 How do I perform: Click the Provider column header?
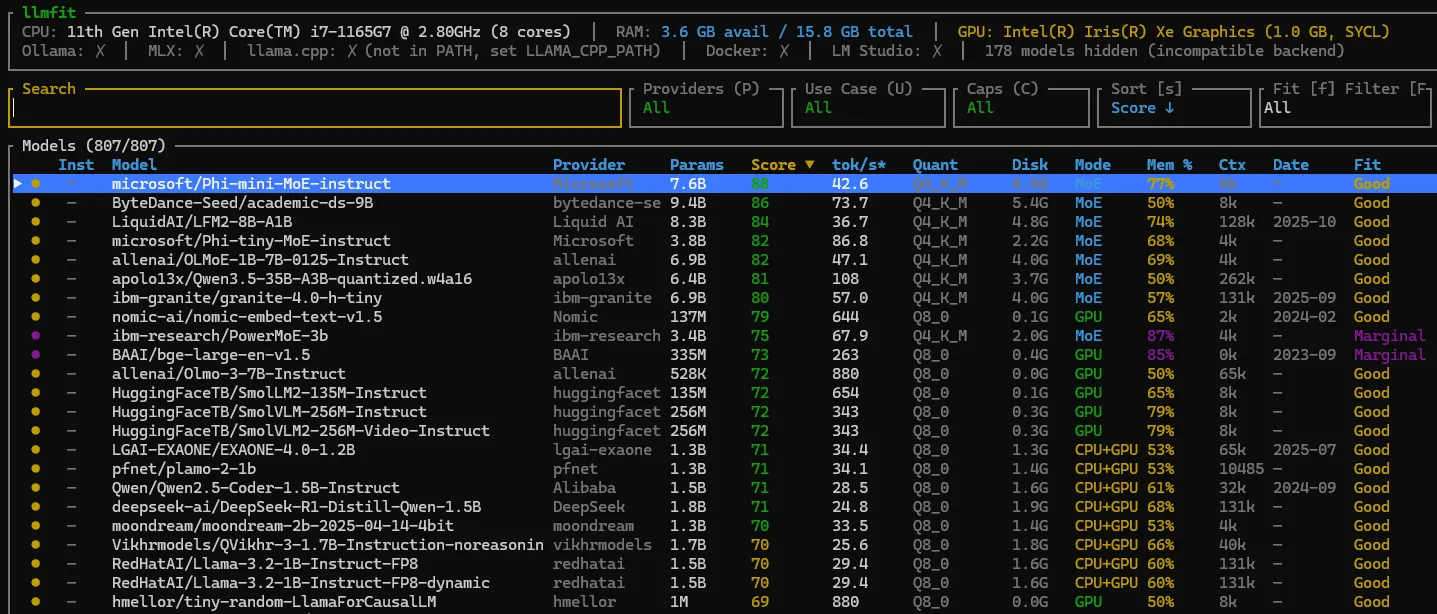(x=589, y=165)
